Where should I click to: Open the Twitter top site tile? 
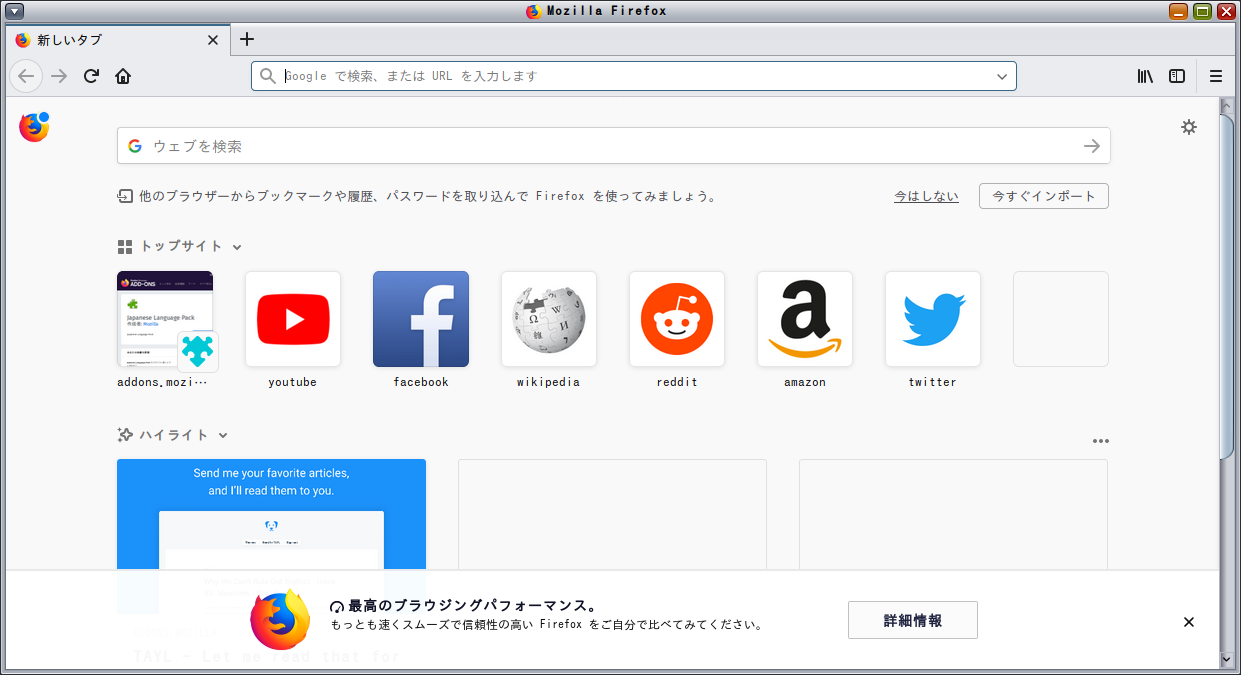coord(933,319)
